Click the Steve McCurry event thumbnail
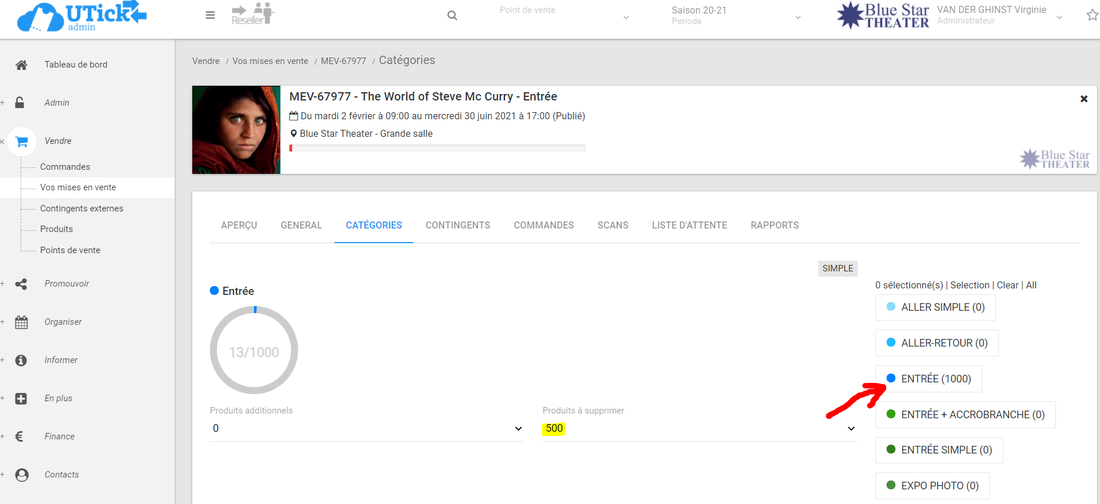 click(236, 130)
